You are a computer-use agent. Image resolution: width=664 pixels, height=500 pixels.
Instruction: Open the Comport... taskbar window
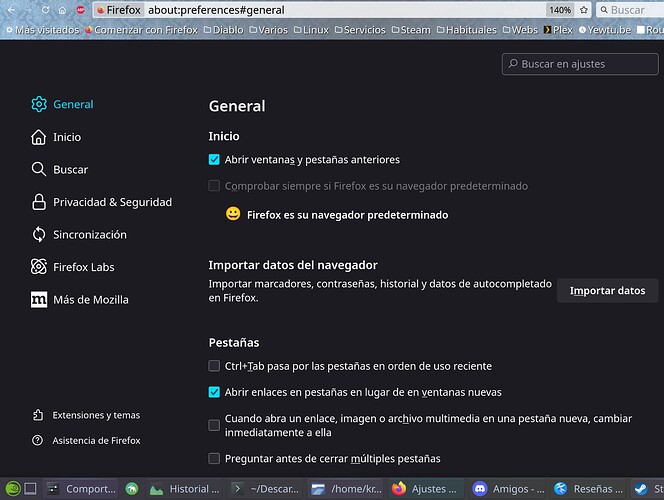coord(81,489)
